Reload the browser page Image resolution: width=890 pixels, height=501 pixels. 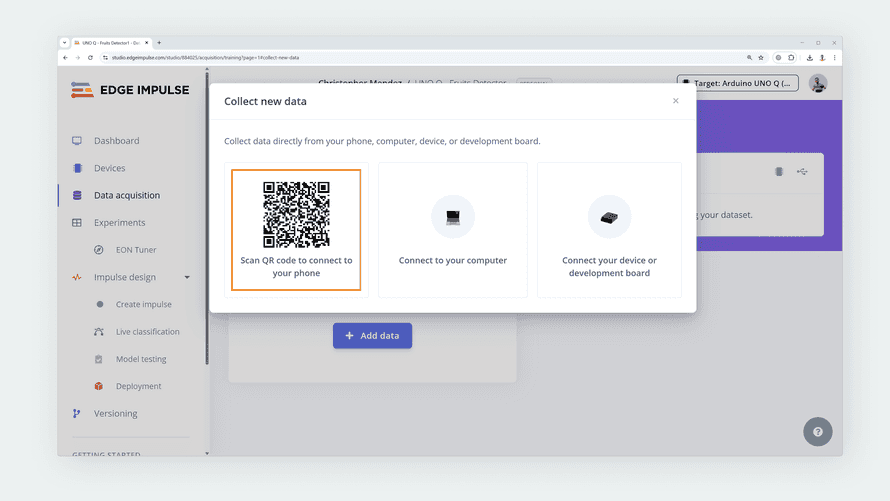[90, 58]
